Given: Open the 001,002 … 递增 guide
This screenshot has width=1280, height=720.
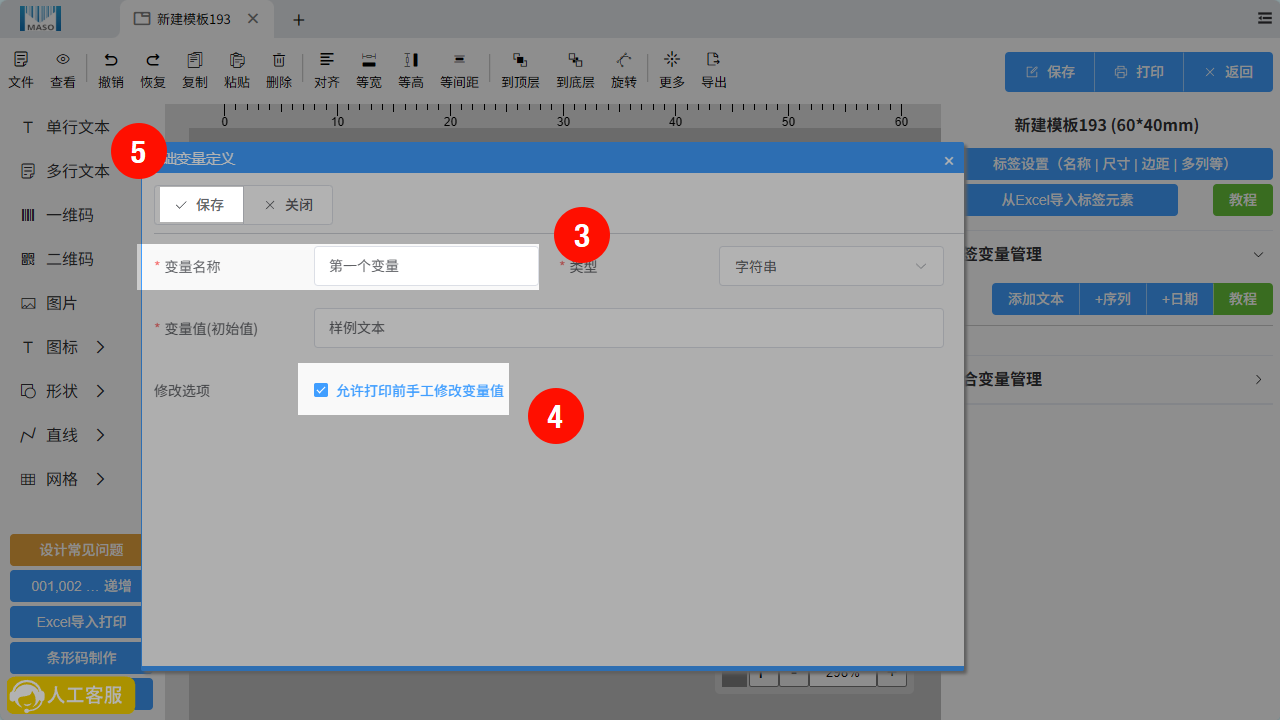Looking at the screenshot, I should pos(76,586).
